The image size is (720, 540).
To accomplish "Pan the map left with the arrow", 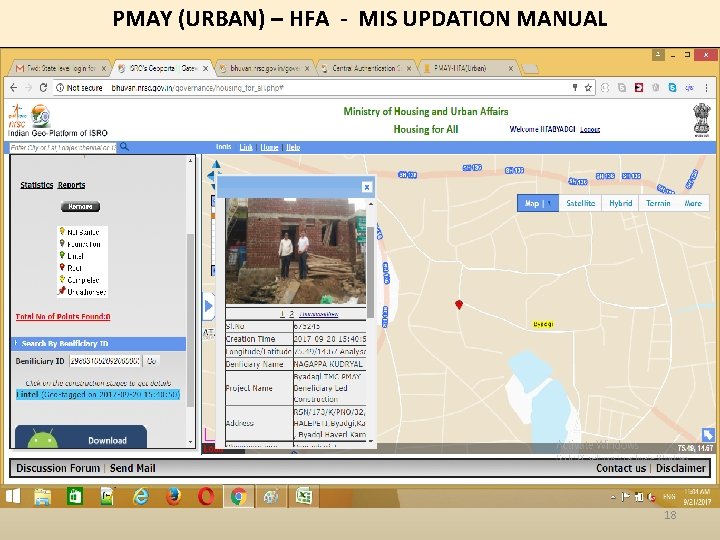I will (210, 175).
